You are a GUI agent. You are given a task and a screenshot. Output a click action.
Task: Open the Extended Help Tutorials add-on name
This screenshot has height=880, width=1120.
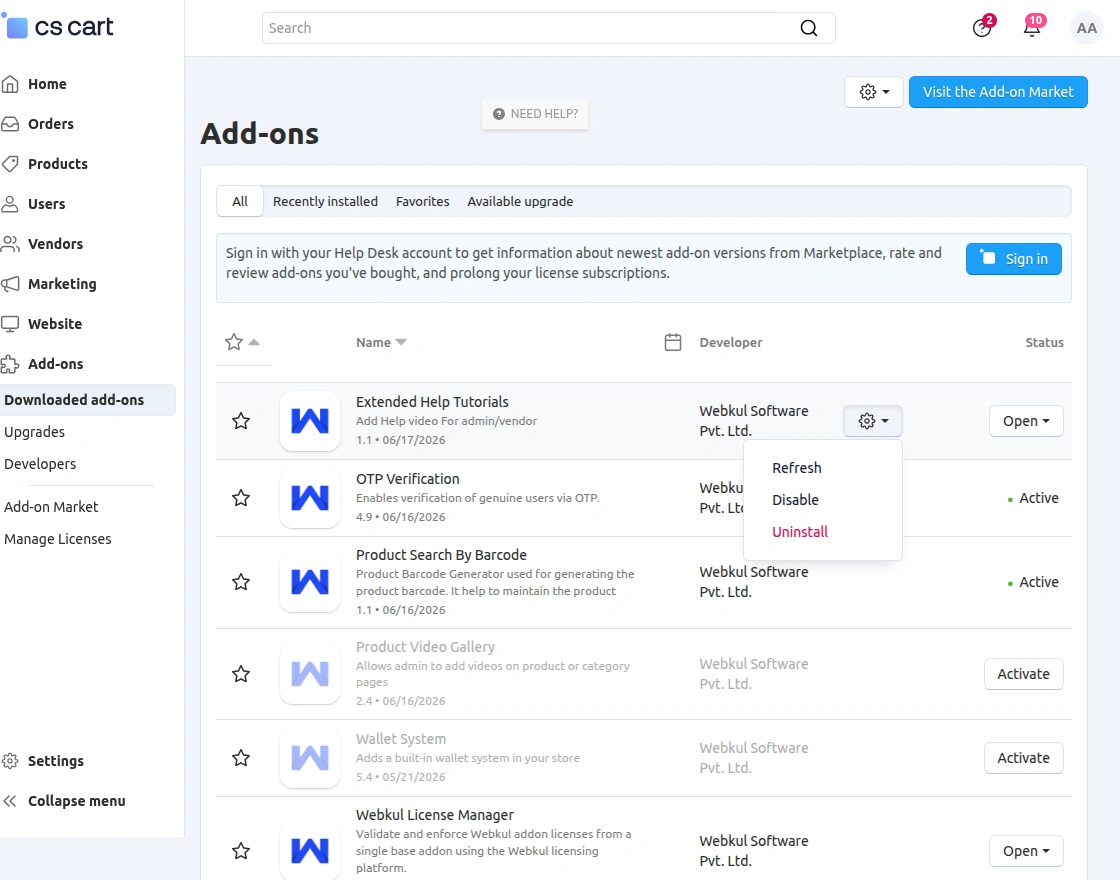[432, 402]
